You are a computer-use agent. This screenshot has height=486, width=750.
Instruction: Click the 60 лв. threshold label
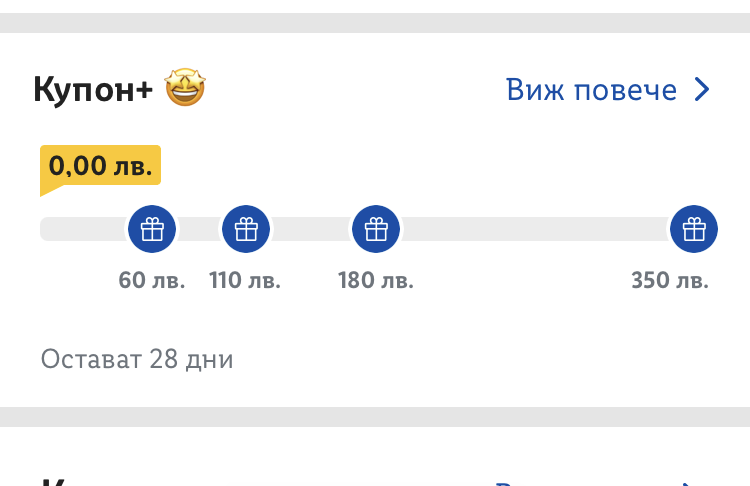pos(152,280)
